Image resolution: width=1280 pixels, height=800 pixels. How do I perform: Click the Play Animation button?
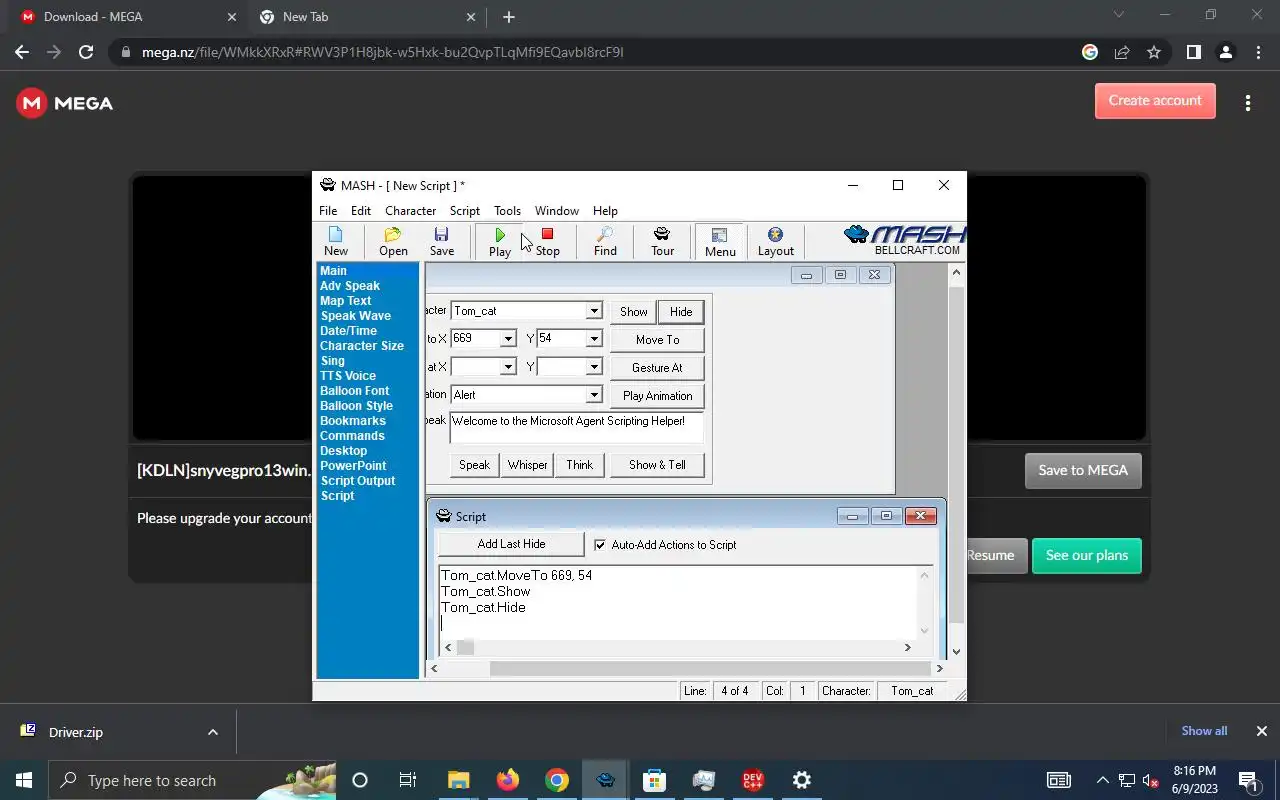point(657,396)
